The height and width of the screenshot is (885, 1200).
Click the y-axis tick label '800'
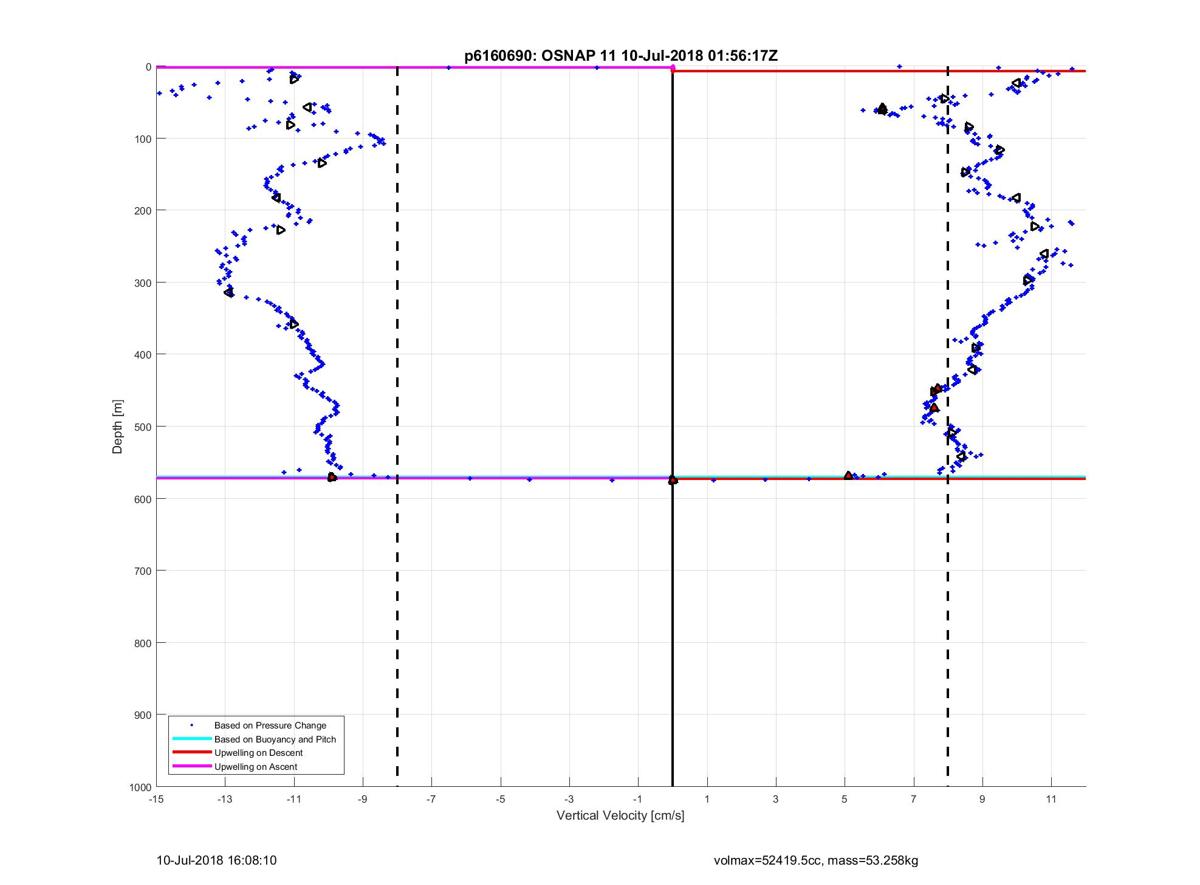[x=142, y=643]
